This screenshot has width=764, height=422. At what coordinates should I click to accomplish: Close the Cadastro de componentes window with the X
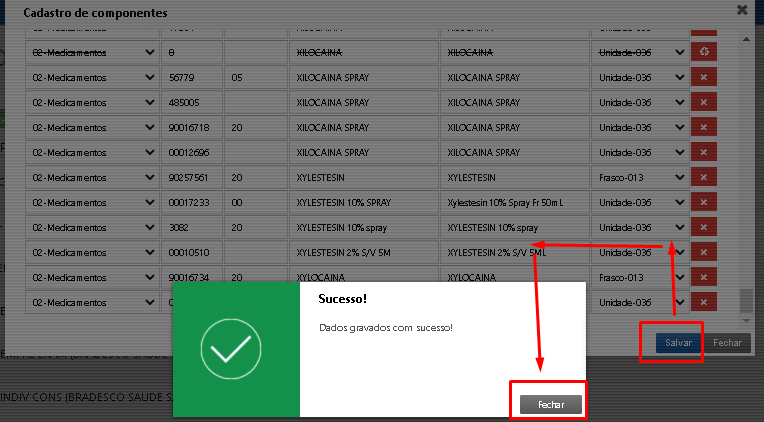[742, 10]
